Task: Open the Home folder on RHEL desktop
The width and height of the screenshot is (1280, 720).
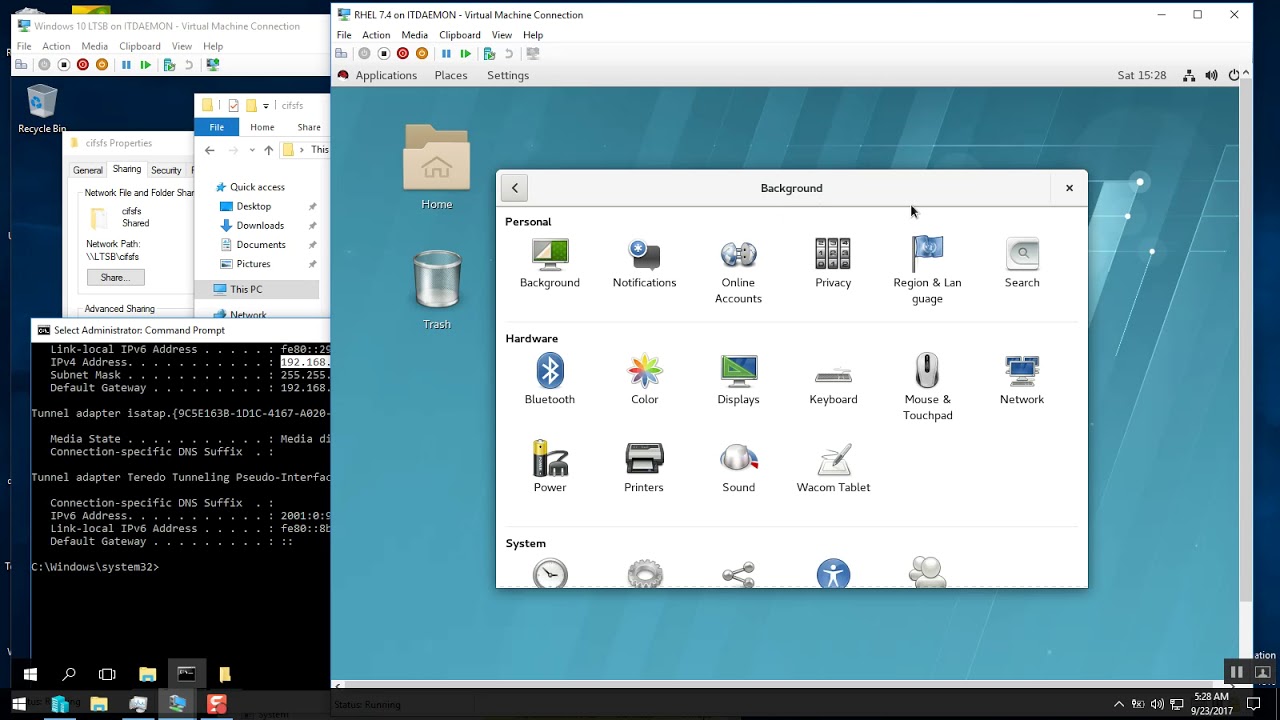Action: (x=436, y=167)
